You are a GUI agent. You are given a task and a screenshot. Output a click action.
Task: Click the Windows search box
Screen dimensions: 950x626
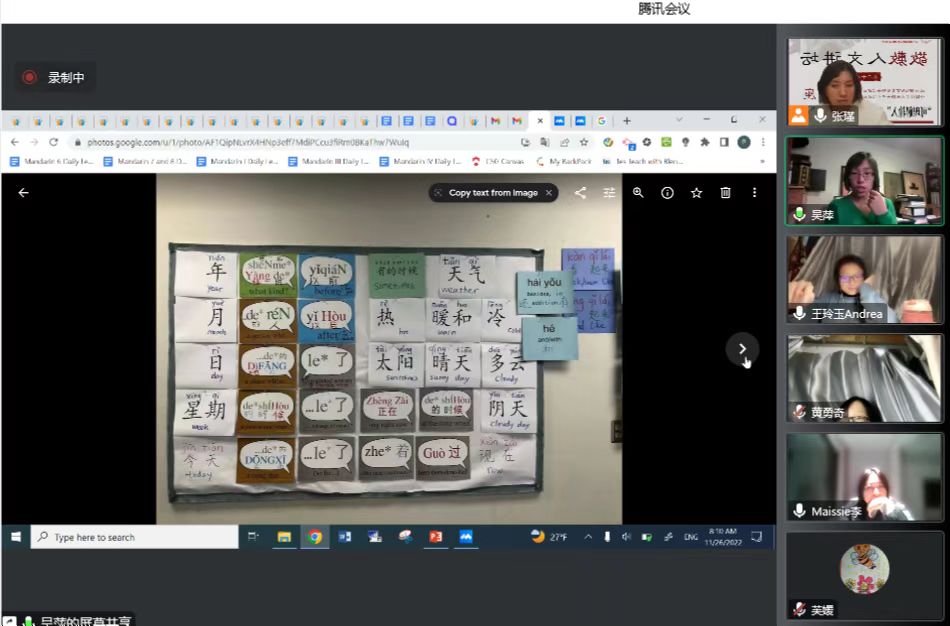tap(135, 537)
